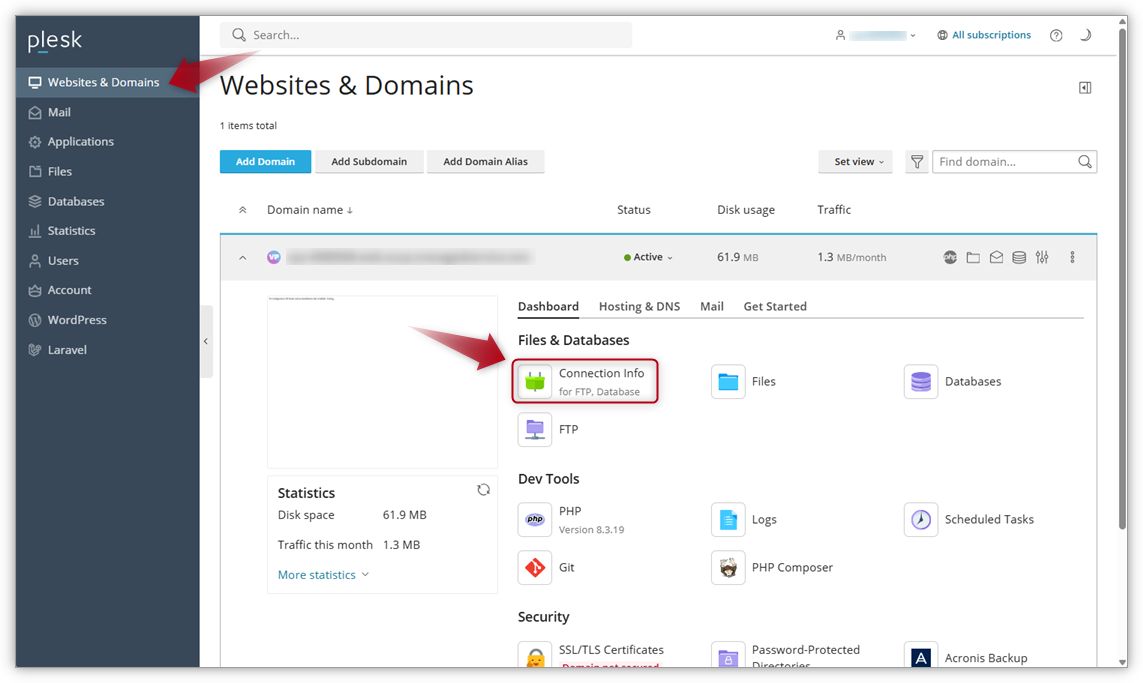The width and height of the screenshot is (1143, 683).
Task: Open the mail envelope icon on the domain row
Action: point(996,257)
